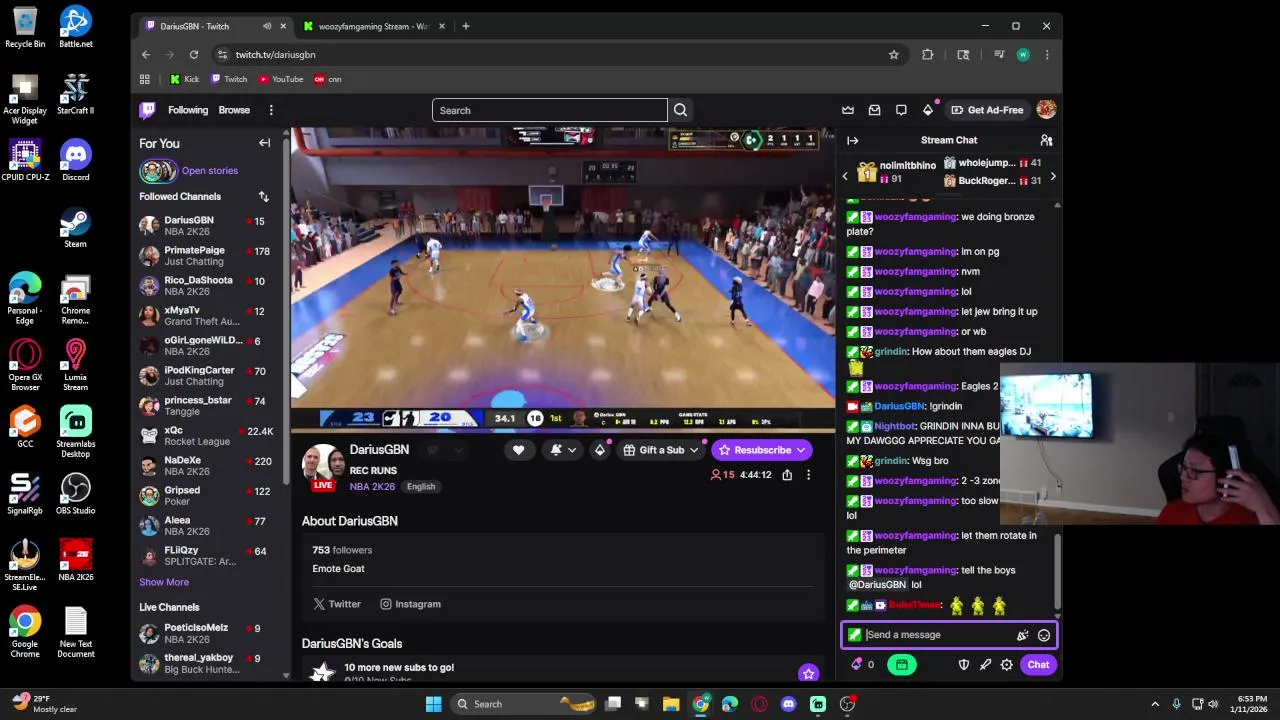This screenshot has width=1280, height=720.
Task: Open the emote picker in chat
Action: pos(1043,635)
